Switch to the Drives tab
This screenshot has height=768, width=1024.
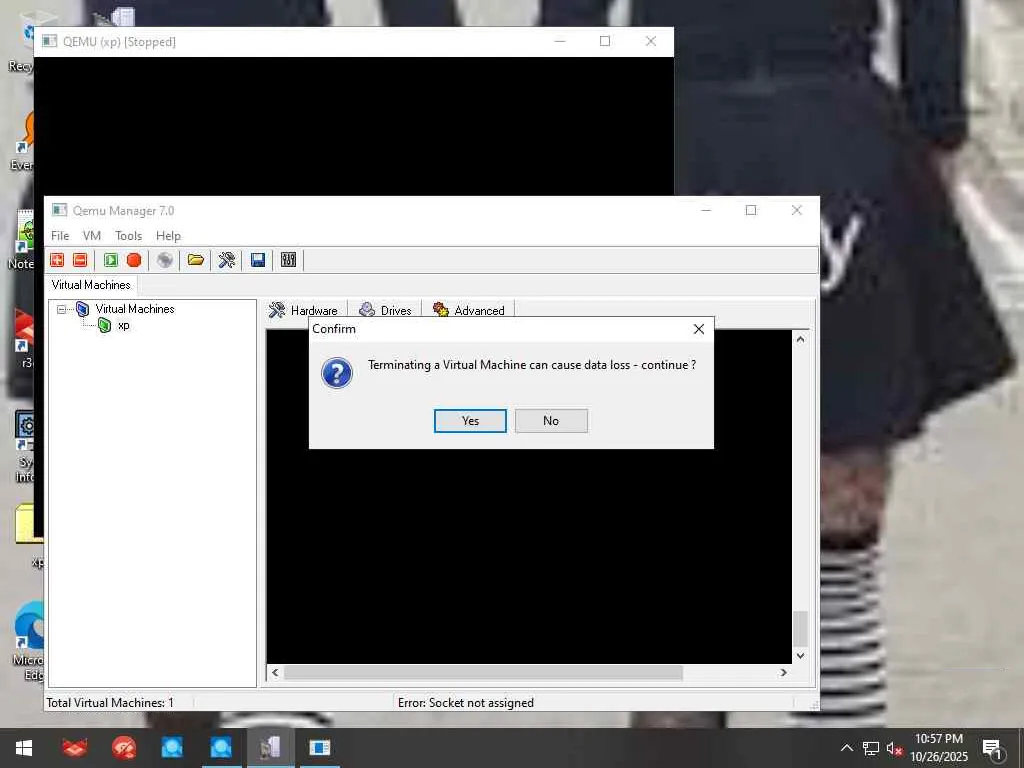(x=386, y=310)
